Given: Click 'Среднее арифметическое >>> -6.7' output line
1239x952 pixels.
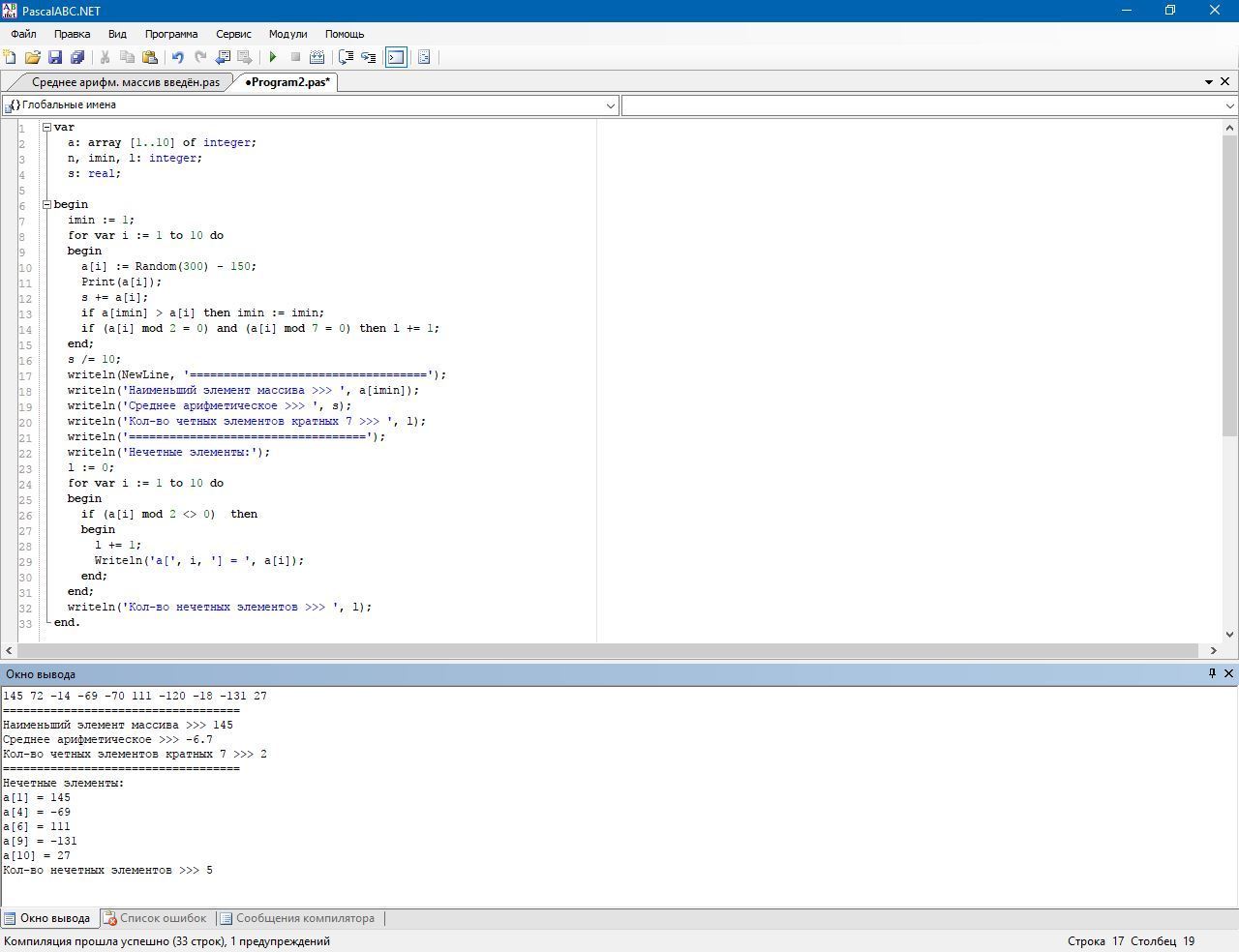Looking at the screenshot, I should [107, 739].
